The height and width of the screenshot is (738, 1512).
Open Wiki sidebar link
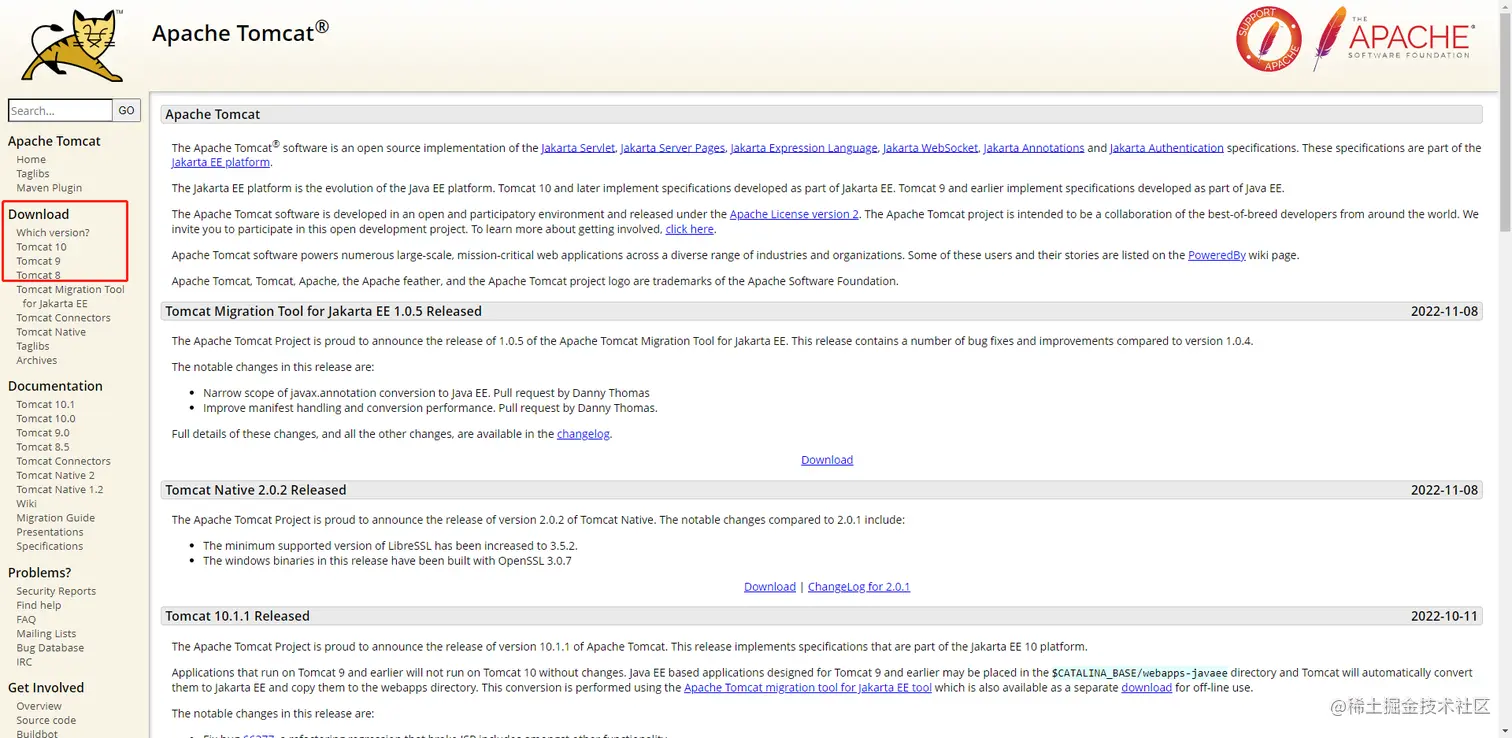pos(26,503)
